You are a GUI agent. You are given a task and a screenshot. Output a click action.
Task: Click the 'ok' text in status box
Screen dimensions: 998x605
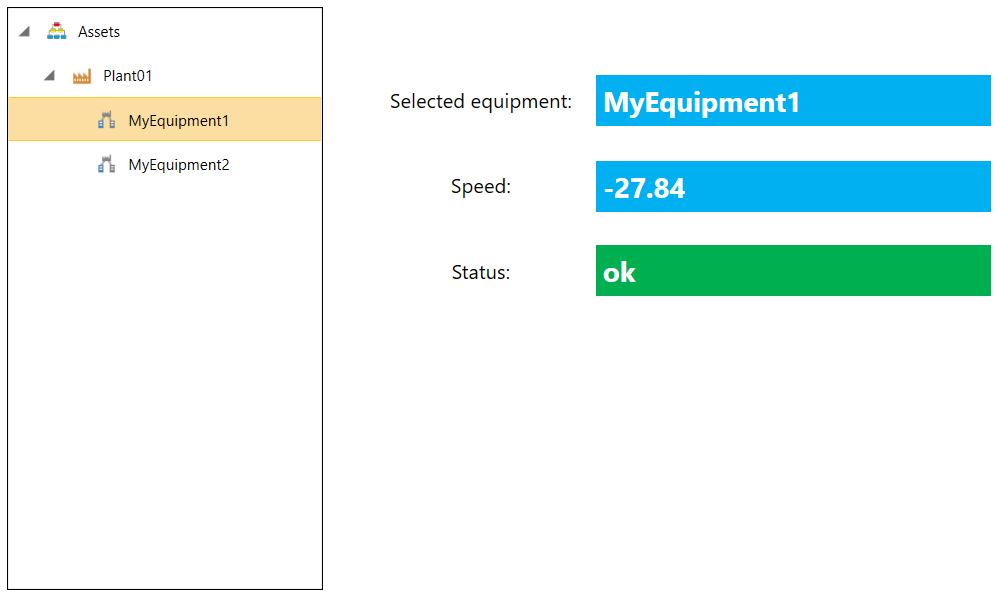[619, 273]
